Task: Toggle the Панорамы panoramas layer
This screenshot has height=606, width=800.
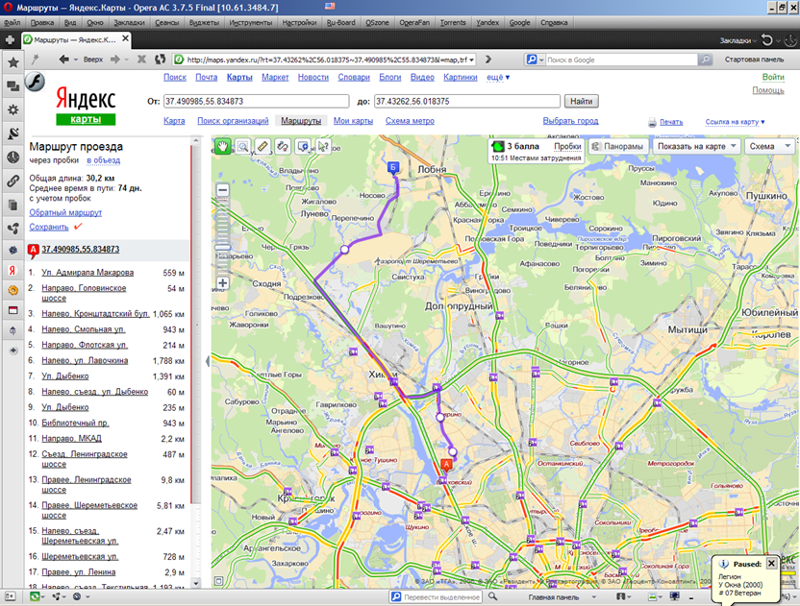Action: tap(618, 147)
